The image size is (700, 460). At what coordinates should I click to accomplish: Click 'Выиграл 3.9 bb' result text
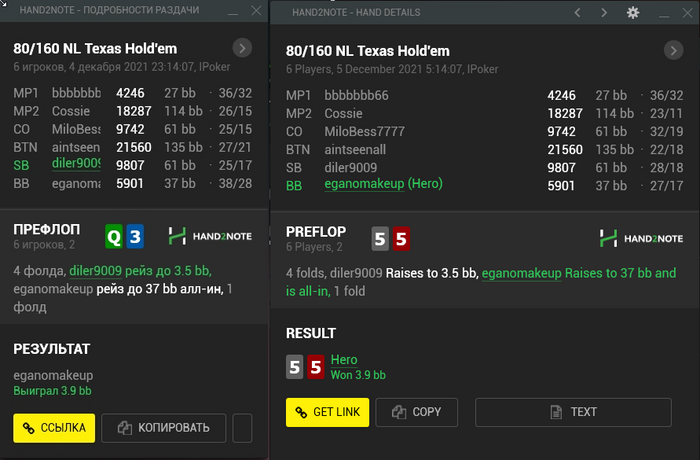[x=52, y=391]
